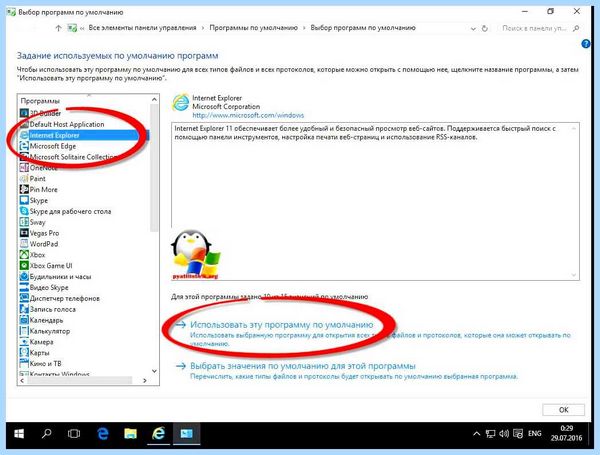Open the taskbar clock and date
Screen dimensions: 600x455
coord(566,433)
